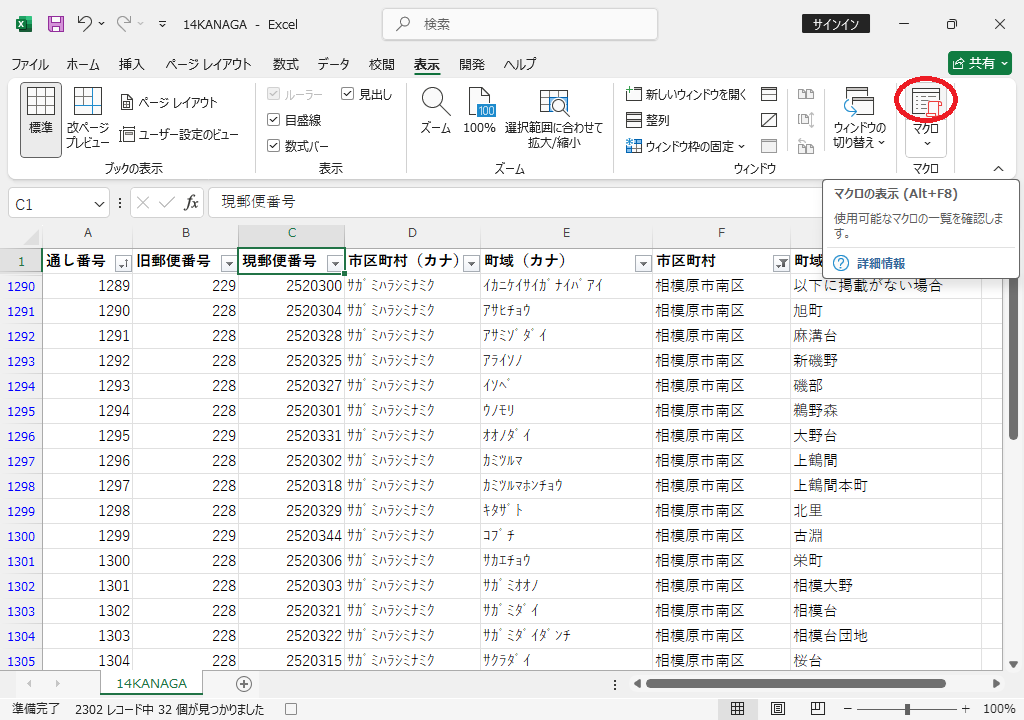Open the ヘルプ tab

520,64
